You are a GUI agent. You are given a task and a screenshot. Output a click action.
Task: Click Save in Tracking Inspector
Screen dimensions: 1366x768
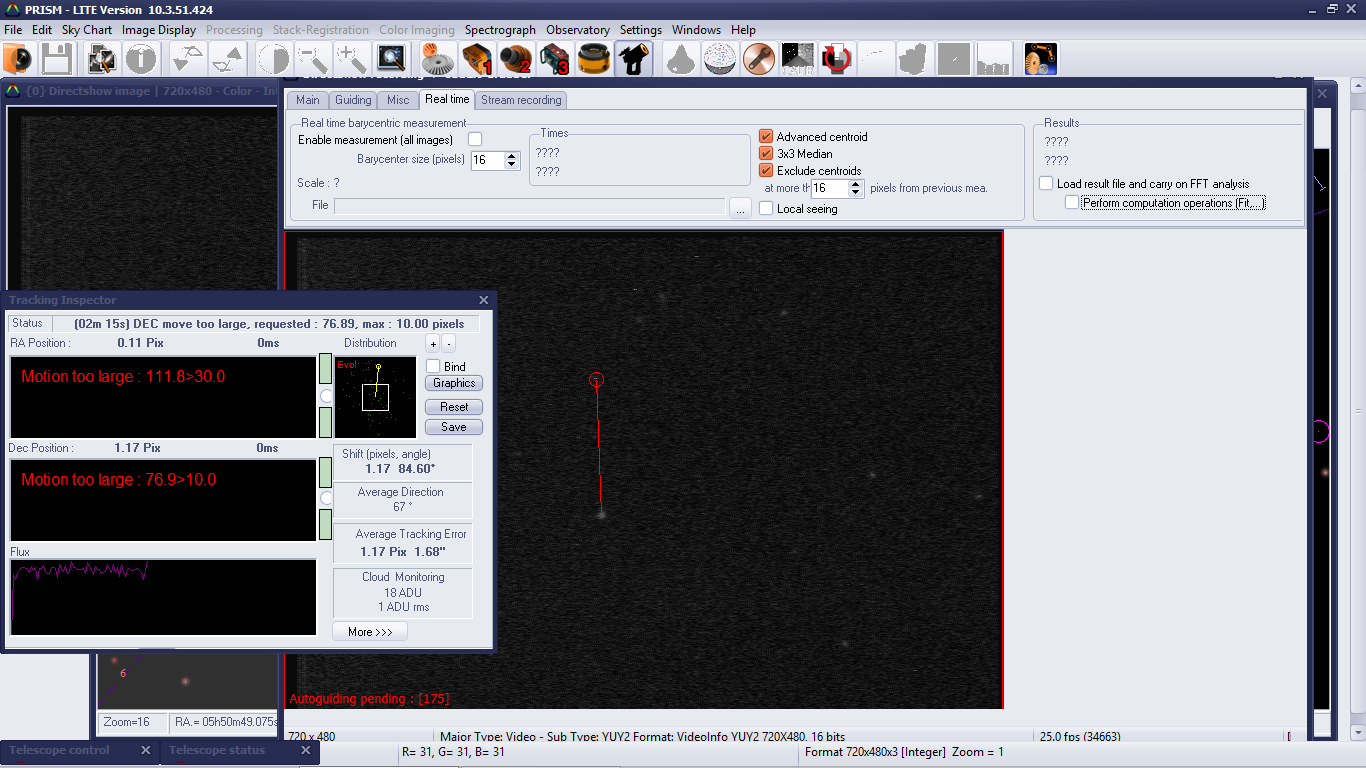454,427
